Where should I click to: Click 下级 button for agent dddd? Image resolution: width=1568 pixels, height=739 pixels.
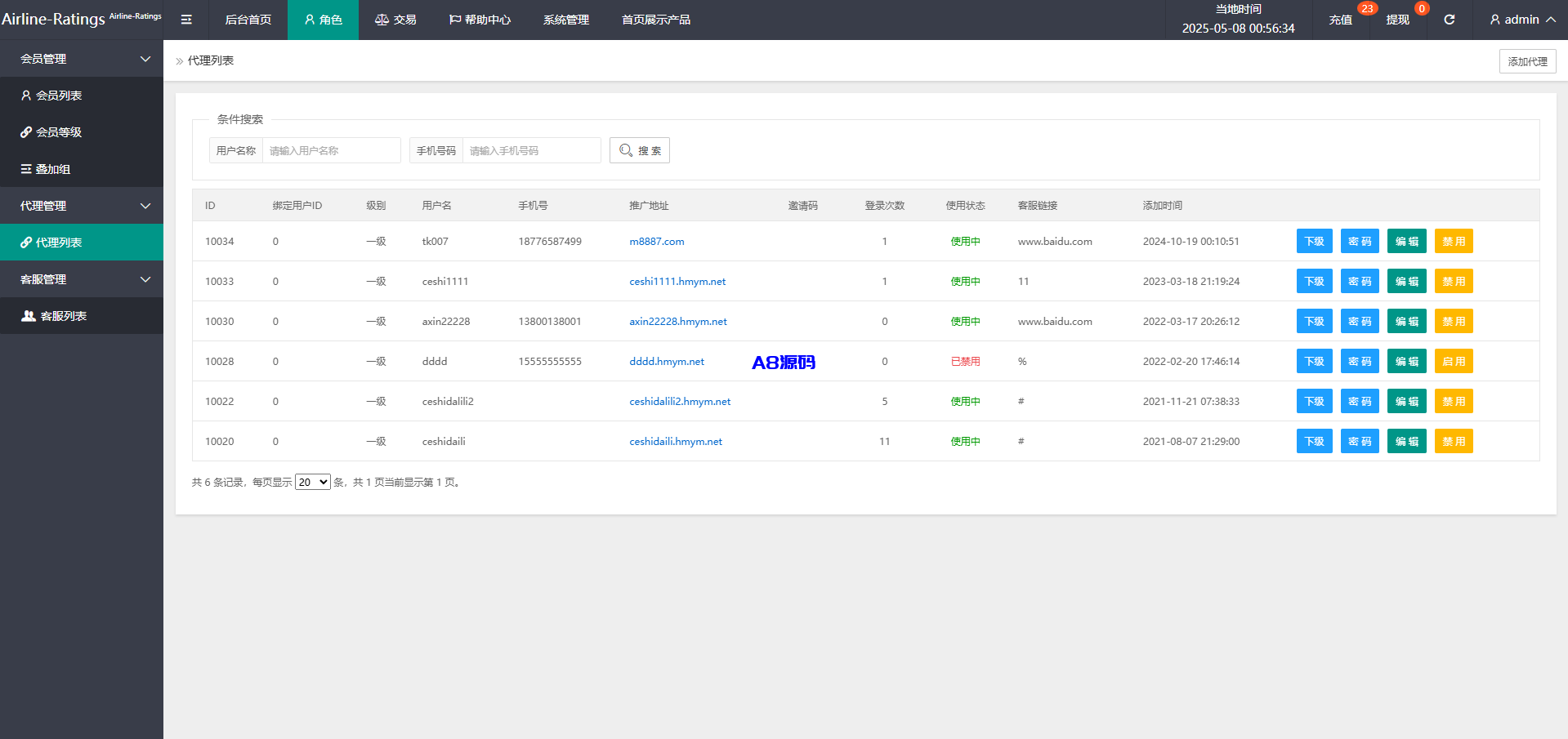coord(1315,361)
